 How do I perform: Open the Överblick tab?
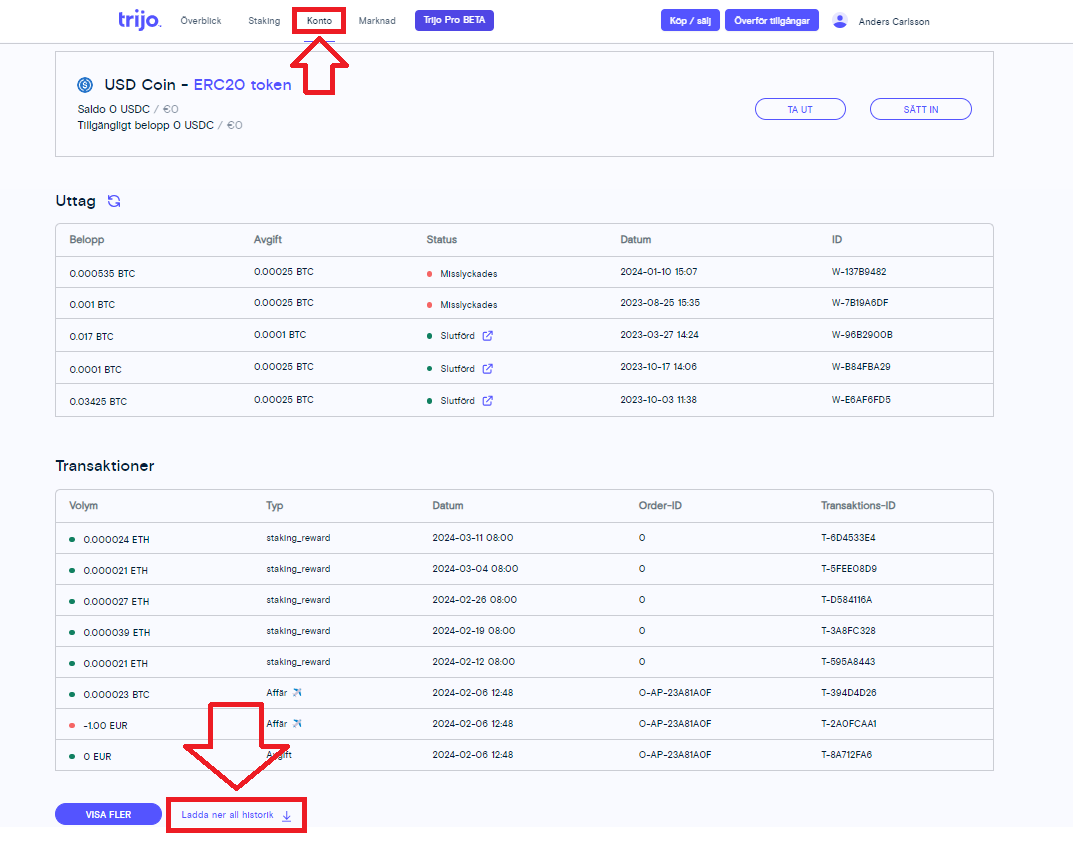[x=201, y=21]
